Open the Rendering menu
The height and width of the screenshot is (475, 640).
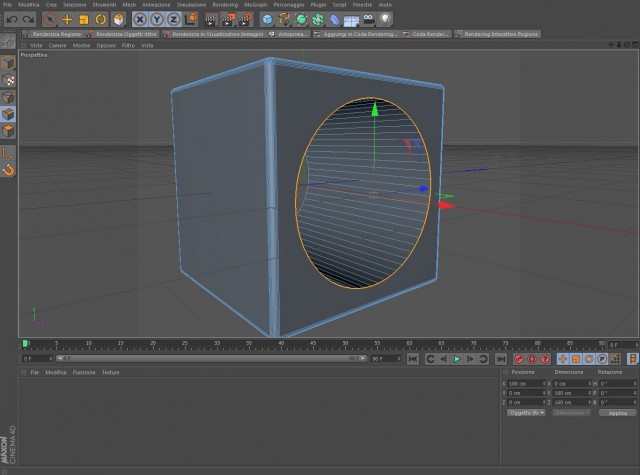[225, 5]
